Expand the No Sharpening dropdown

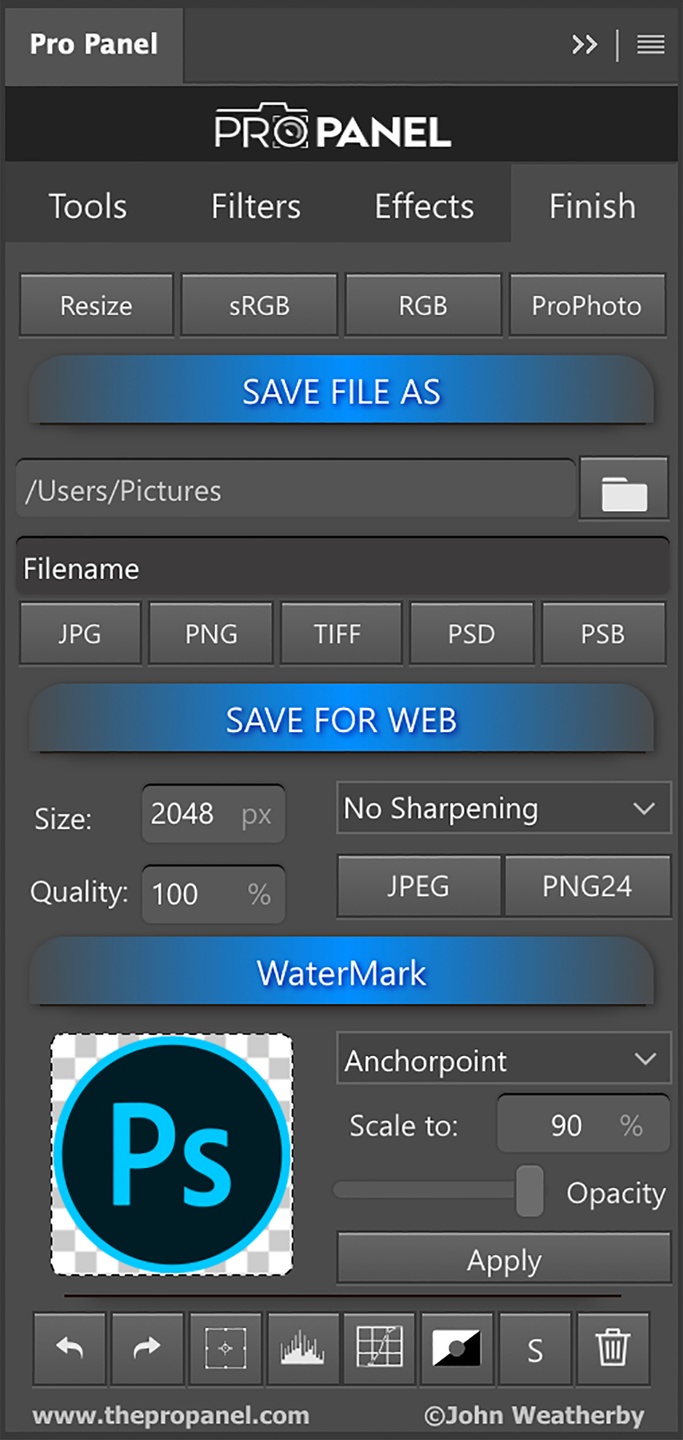tap(503, 809)
